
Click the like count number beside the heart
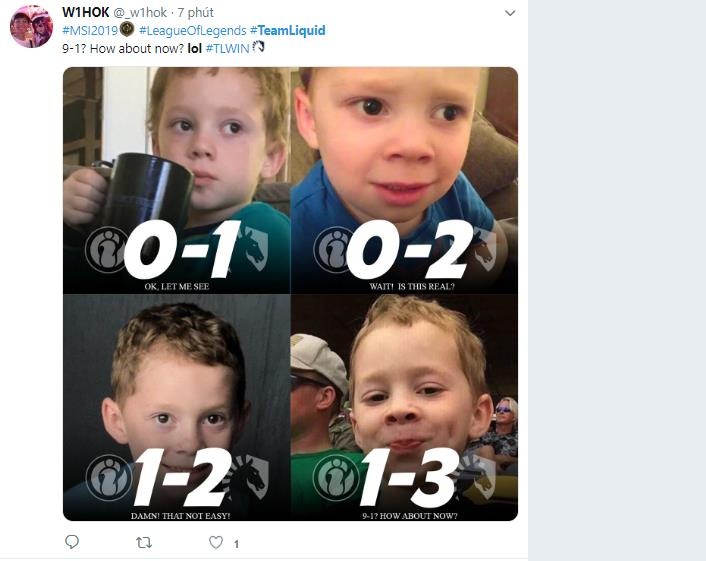[x=236, y=544]
